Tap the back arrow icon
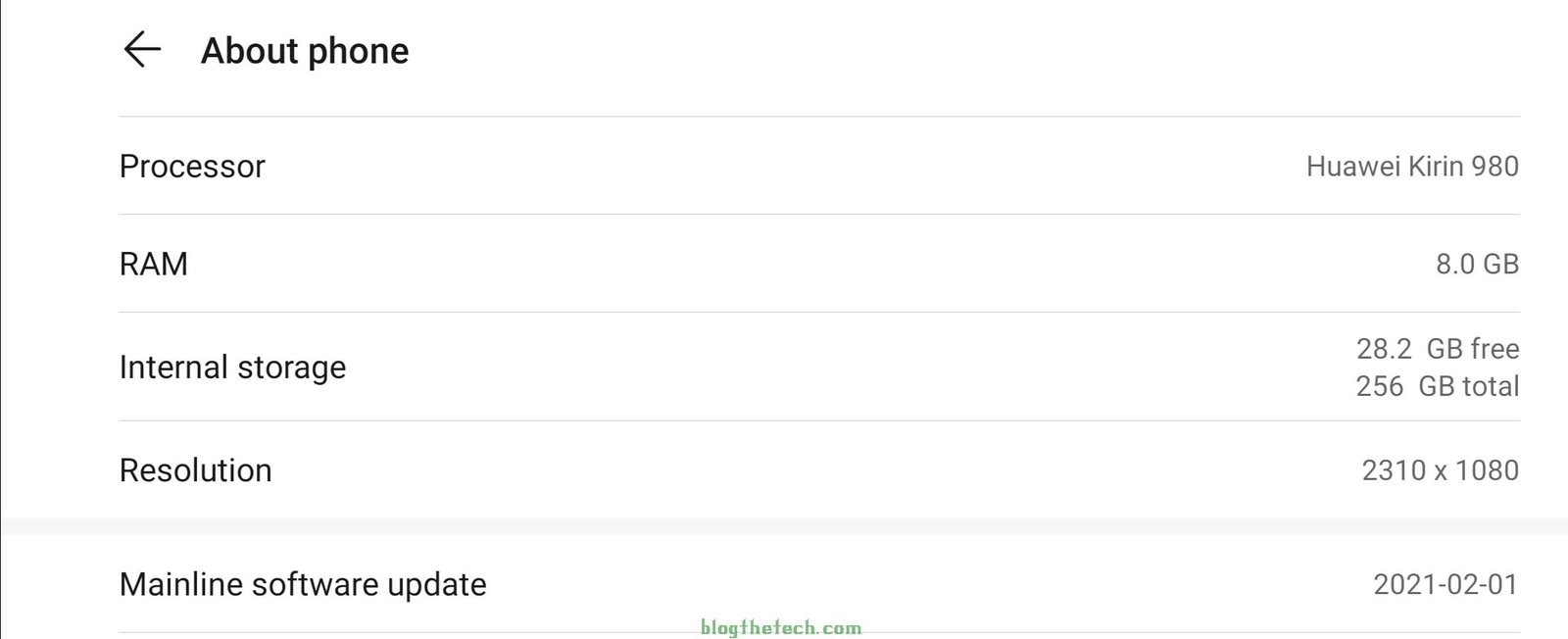 pos(142,49)
